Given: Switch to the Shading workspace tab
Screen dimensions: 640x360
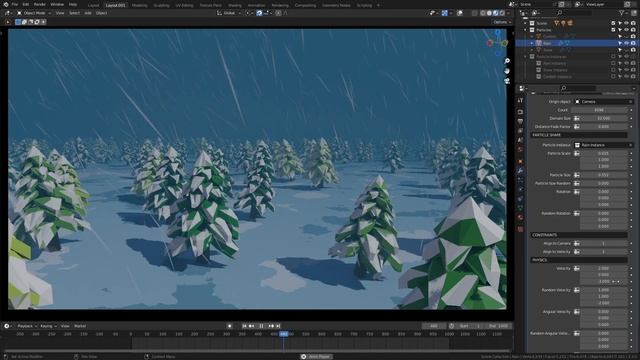Looking at the screenshot, I should click(x=235, y=6).
